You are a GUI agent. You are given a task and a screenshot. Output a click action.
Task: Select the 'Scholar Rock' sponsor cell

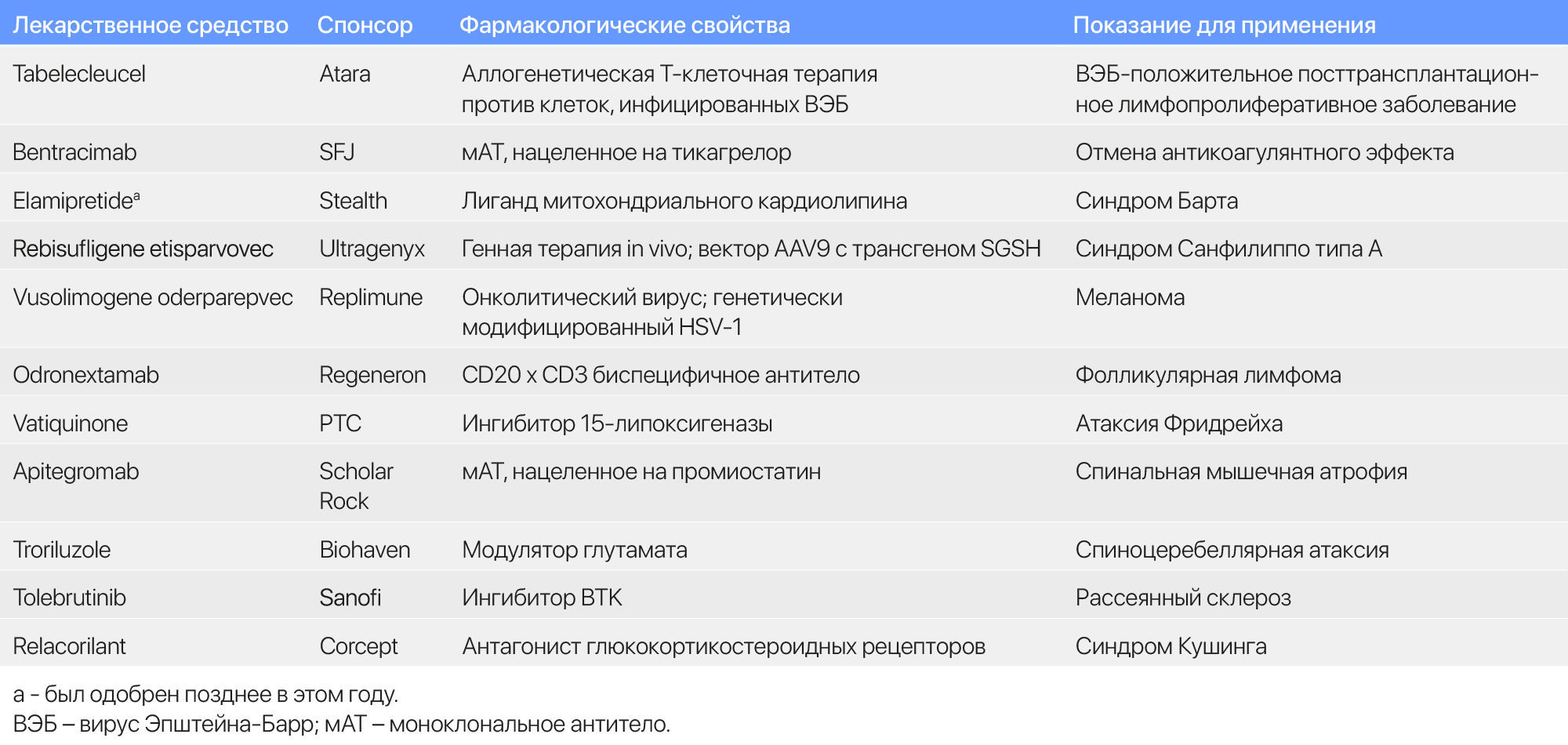(x=356, y=486)
